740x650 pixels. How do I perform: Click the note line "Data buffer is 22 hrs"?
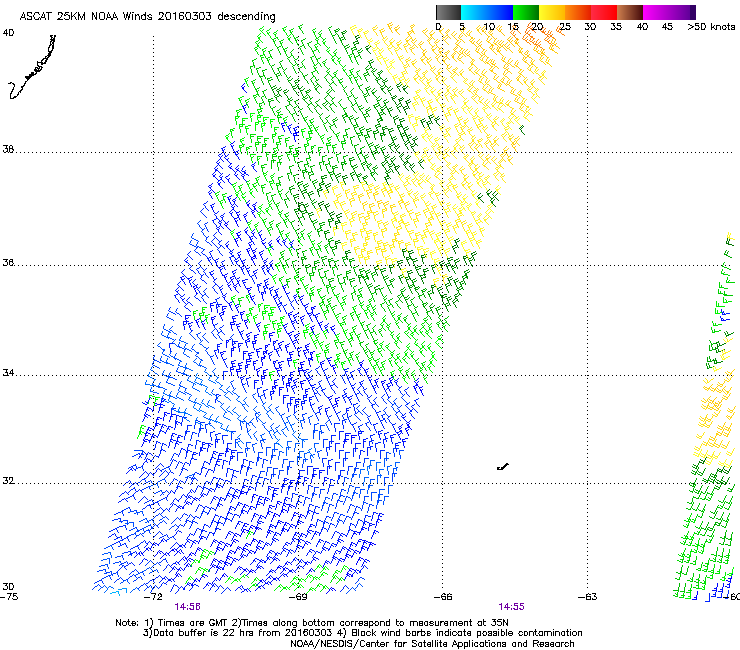362,633
